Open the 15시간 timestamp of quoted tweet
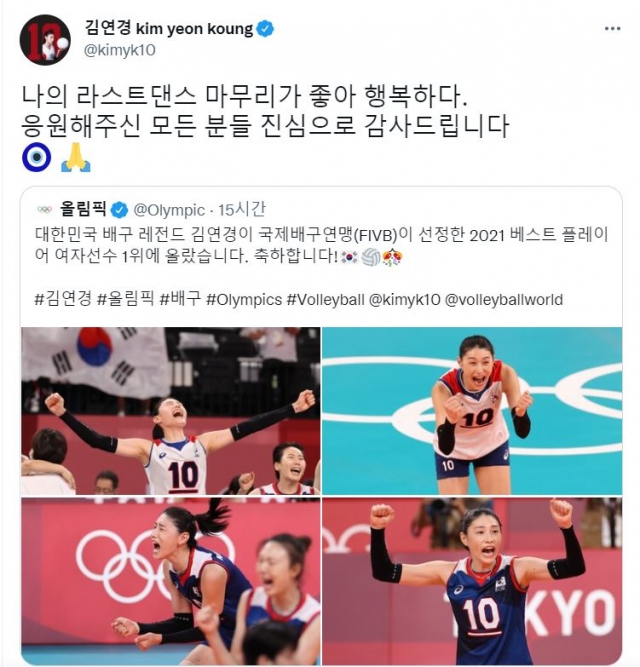This screenshot has width=640, height=667. [x=242, y=210]
